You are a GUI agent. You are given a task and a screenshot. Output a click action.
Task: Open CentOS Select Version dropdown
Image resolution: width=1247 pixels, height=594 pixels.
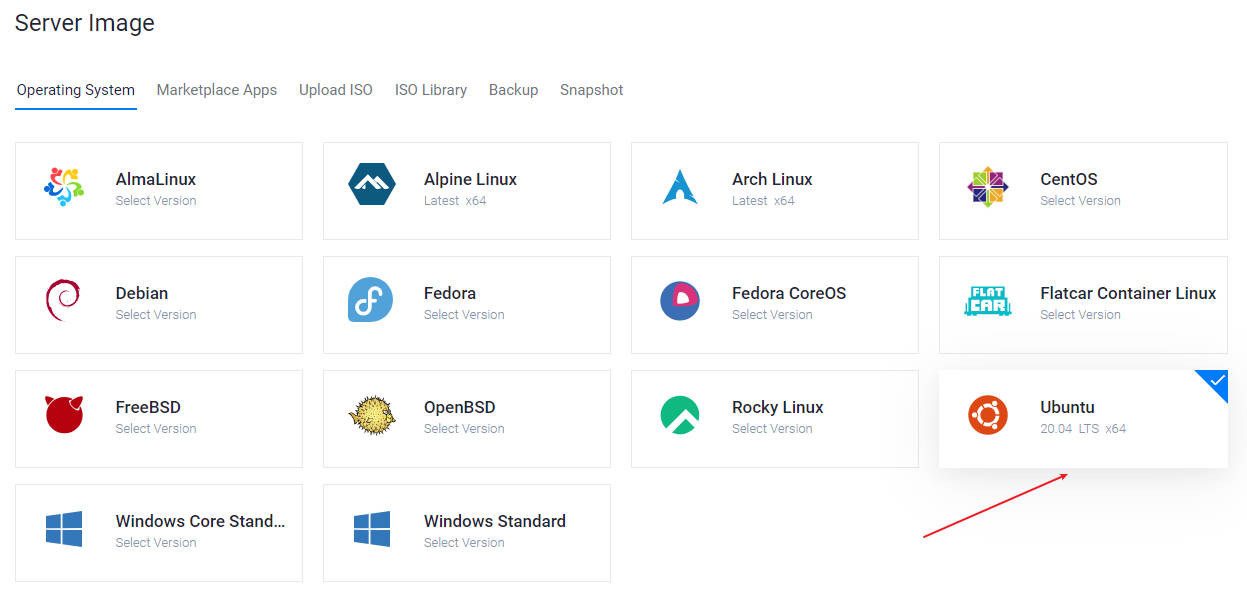click(1080, 201)
